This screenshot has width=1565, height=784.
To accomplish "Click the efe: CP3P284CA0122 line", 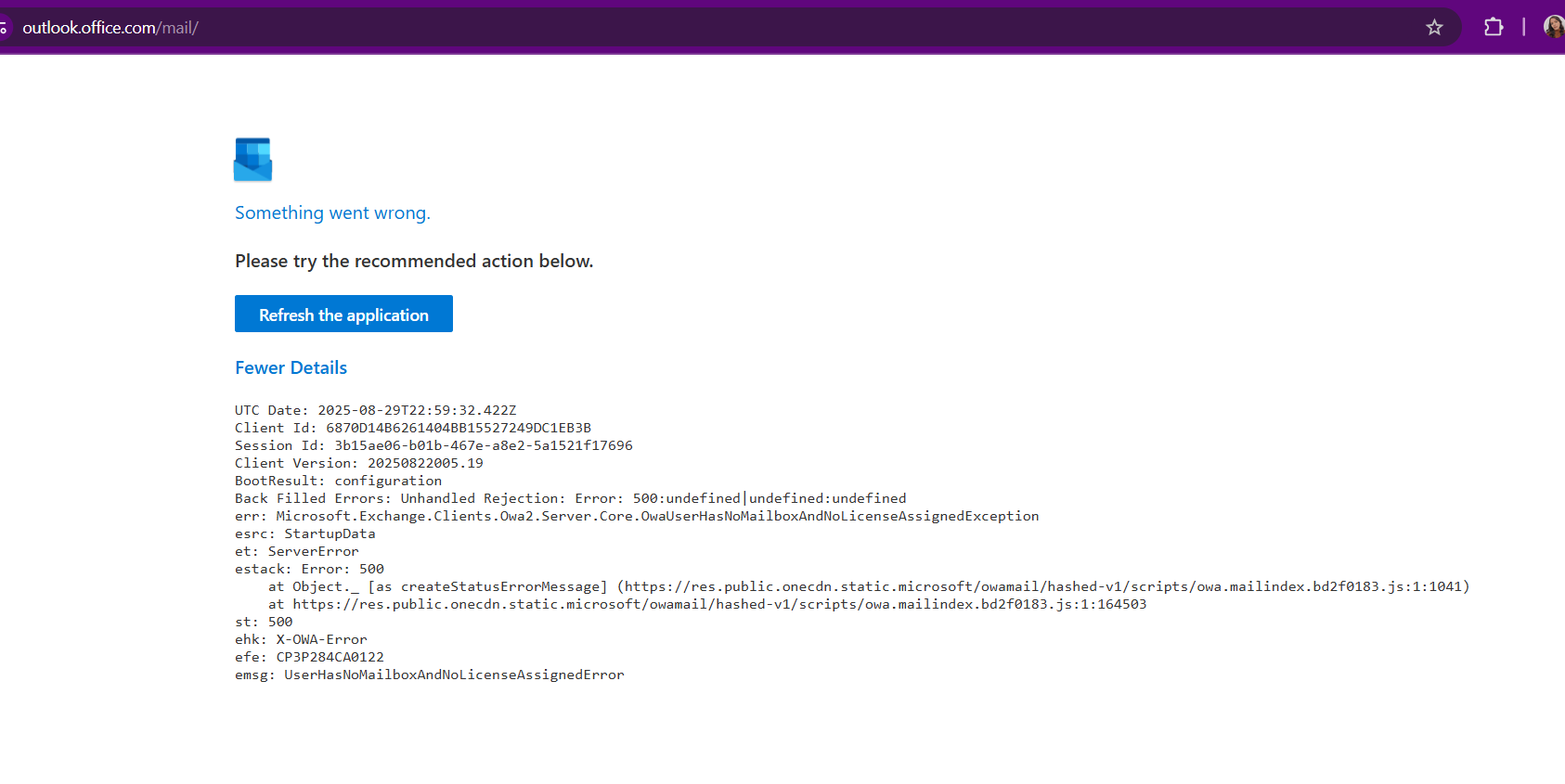I will tap(309, 657).
